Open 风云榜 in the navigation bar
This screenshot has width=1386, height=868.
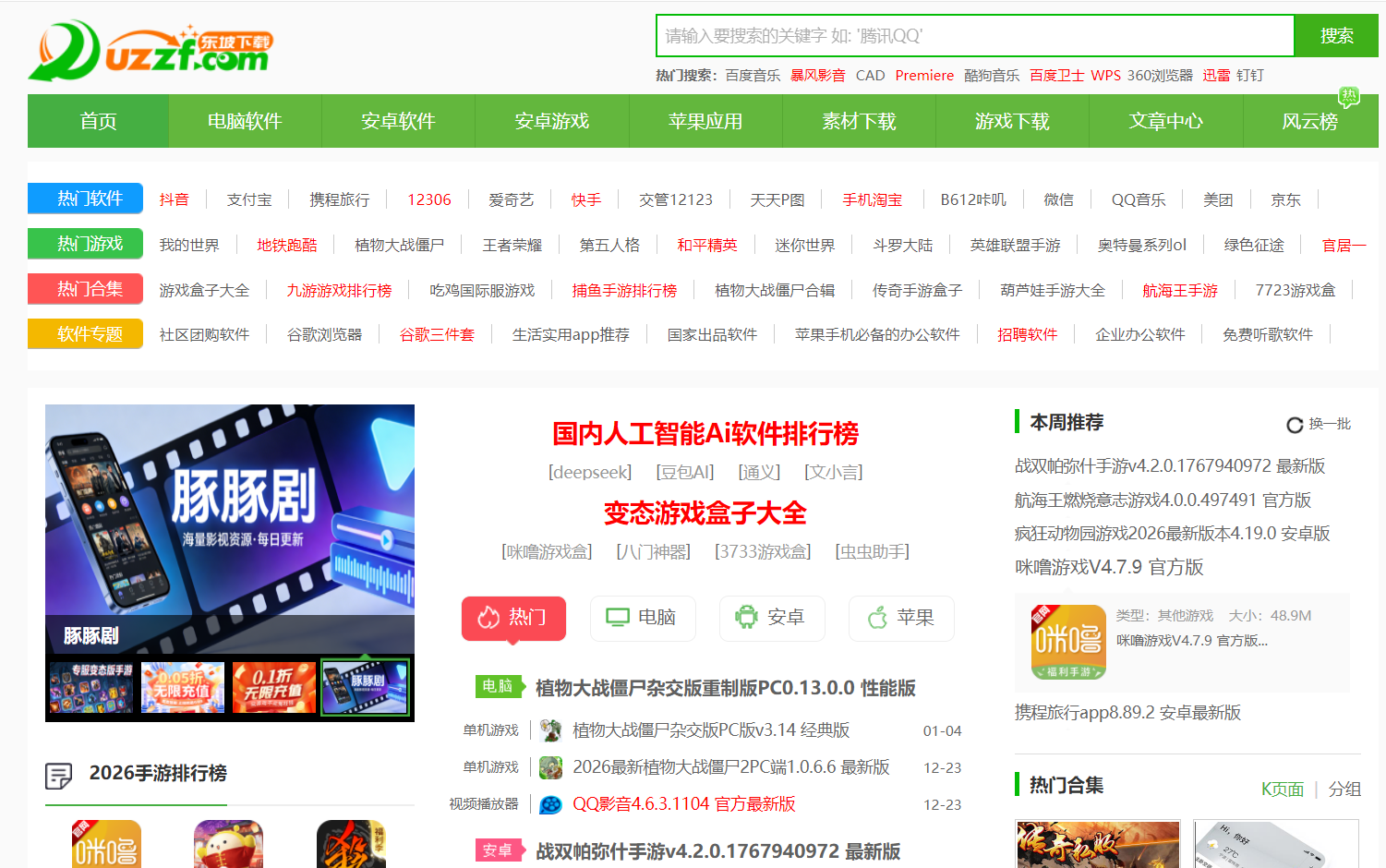point(1309,121)
